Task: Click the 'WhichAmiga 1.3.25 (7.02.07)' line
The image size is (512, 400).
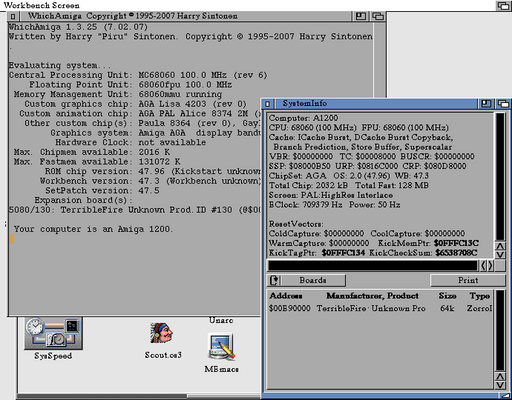Action: pos(78,27)
